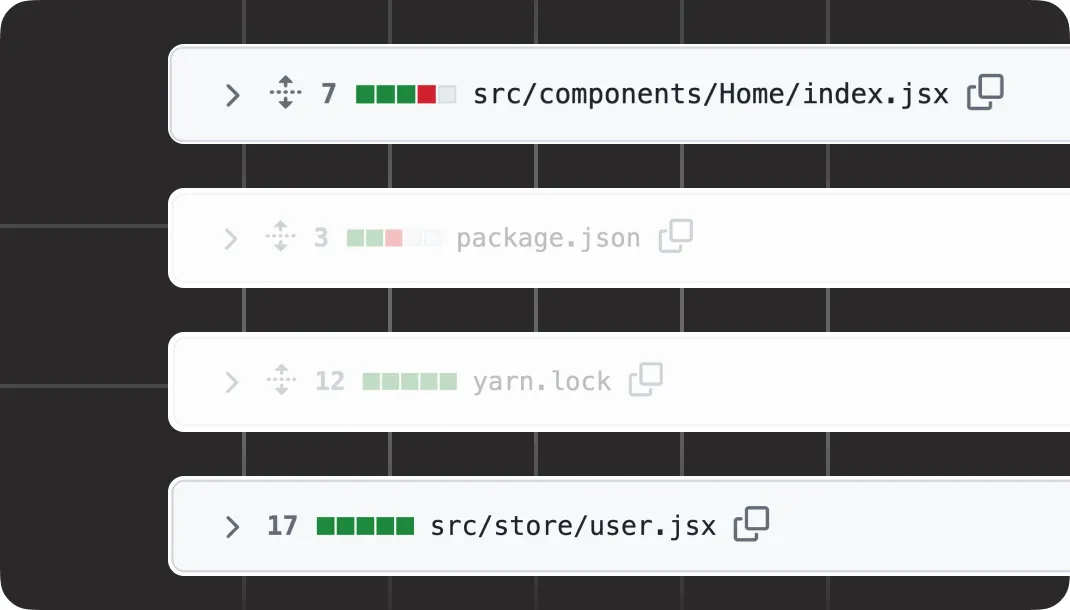Expand src/store/user.jsx changes
1070x610 pixels.
coord(232,525)
